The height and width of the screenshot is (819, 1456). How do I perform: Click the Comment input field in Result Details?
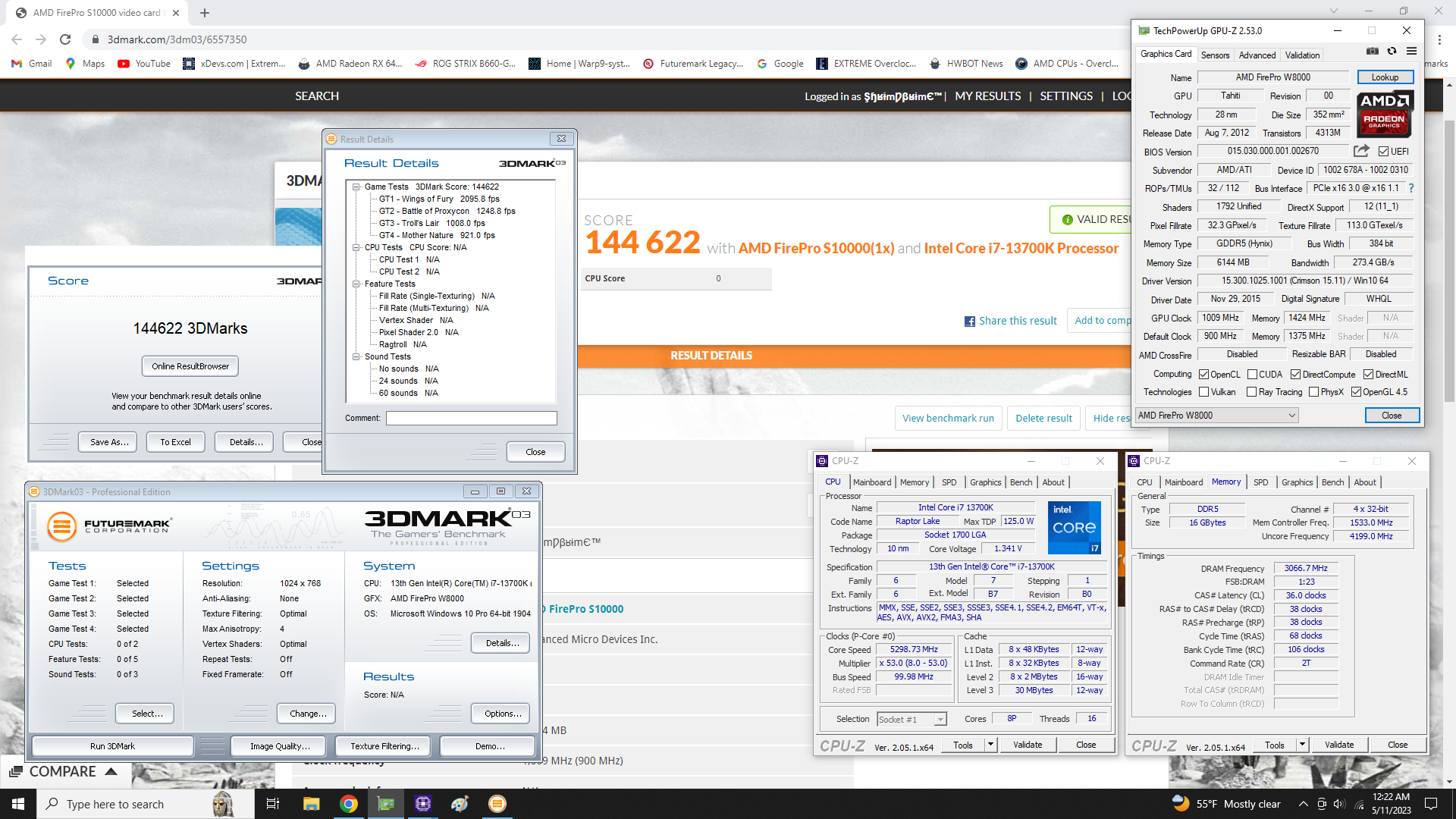[x=471, y=418]
